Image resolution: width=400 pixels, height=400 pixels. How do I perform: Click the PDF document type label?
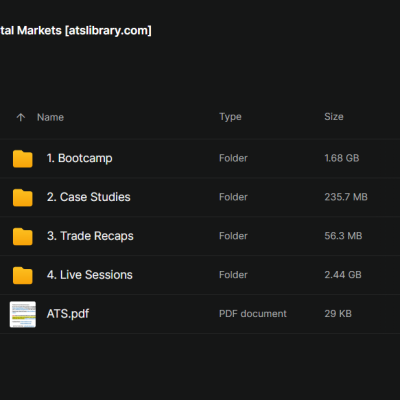(253, 314)
